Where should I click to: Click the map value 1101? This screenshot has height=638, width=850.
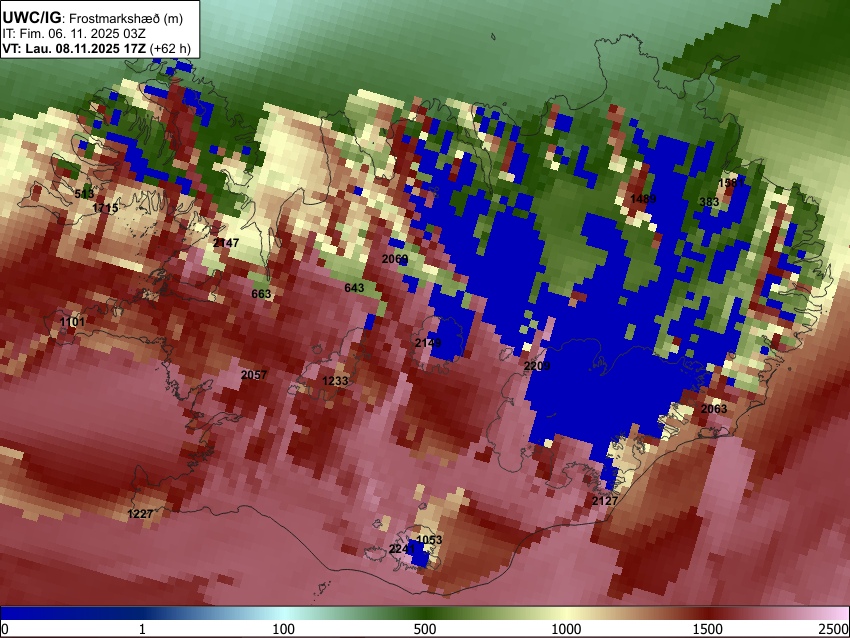(x=72, y=322)
